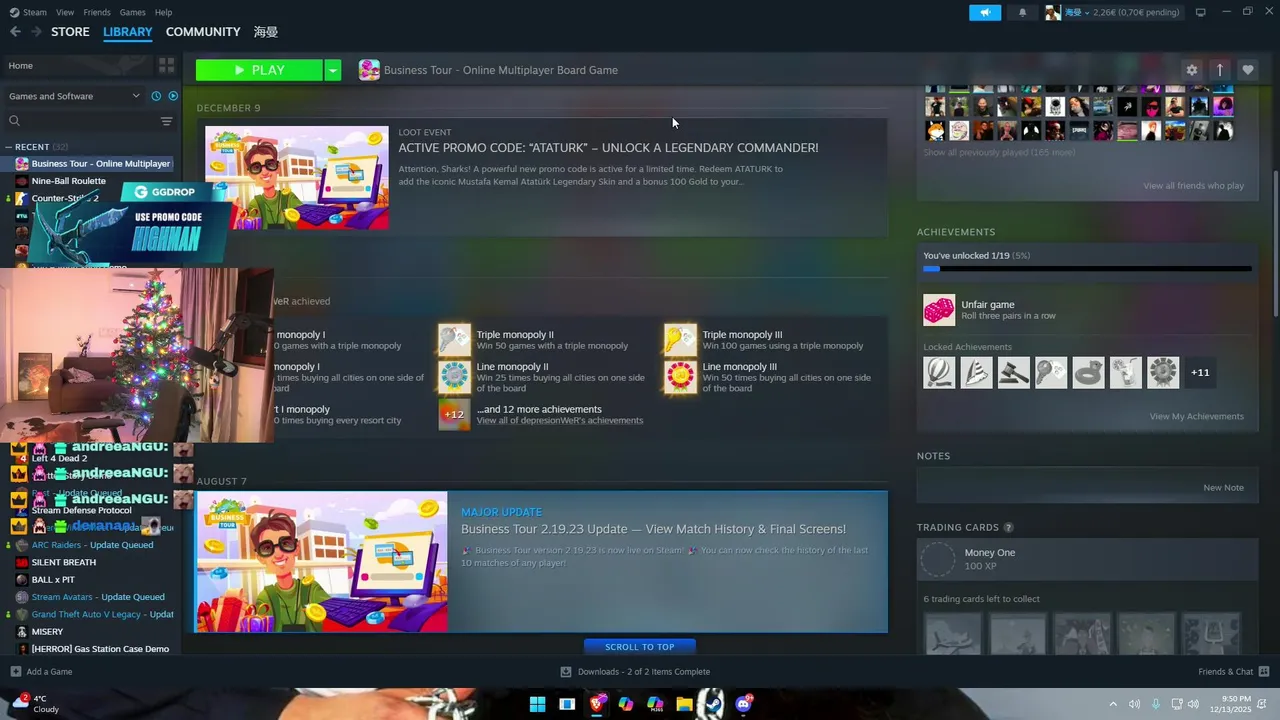Click the rubber duck ring locked achievement
Viewport: 1280px width, 720px height.
coord(1088,373)
